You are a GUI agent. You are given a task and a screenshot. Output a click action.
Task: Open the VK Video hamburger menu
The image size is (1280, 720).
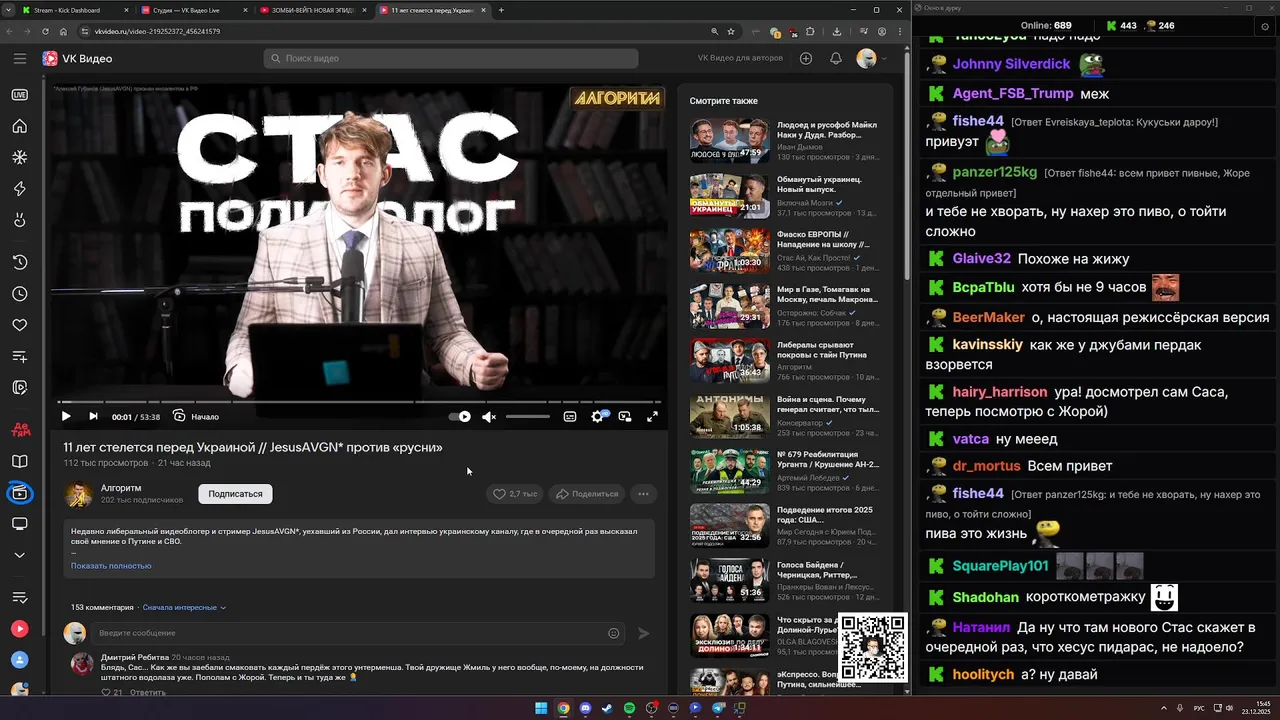pyautogui.click(x=20, y=59)
